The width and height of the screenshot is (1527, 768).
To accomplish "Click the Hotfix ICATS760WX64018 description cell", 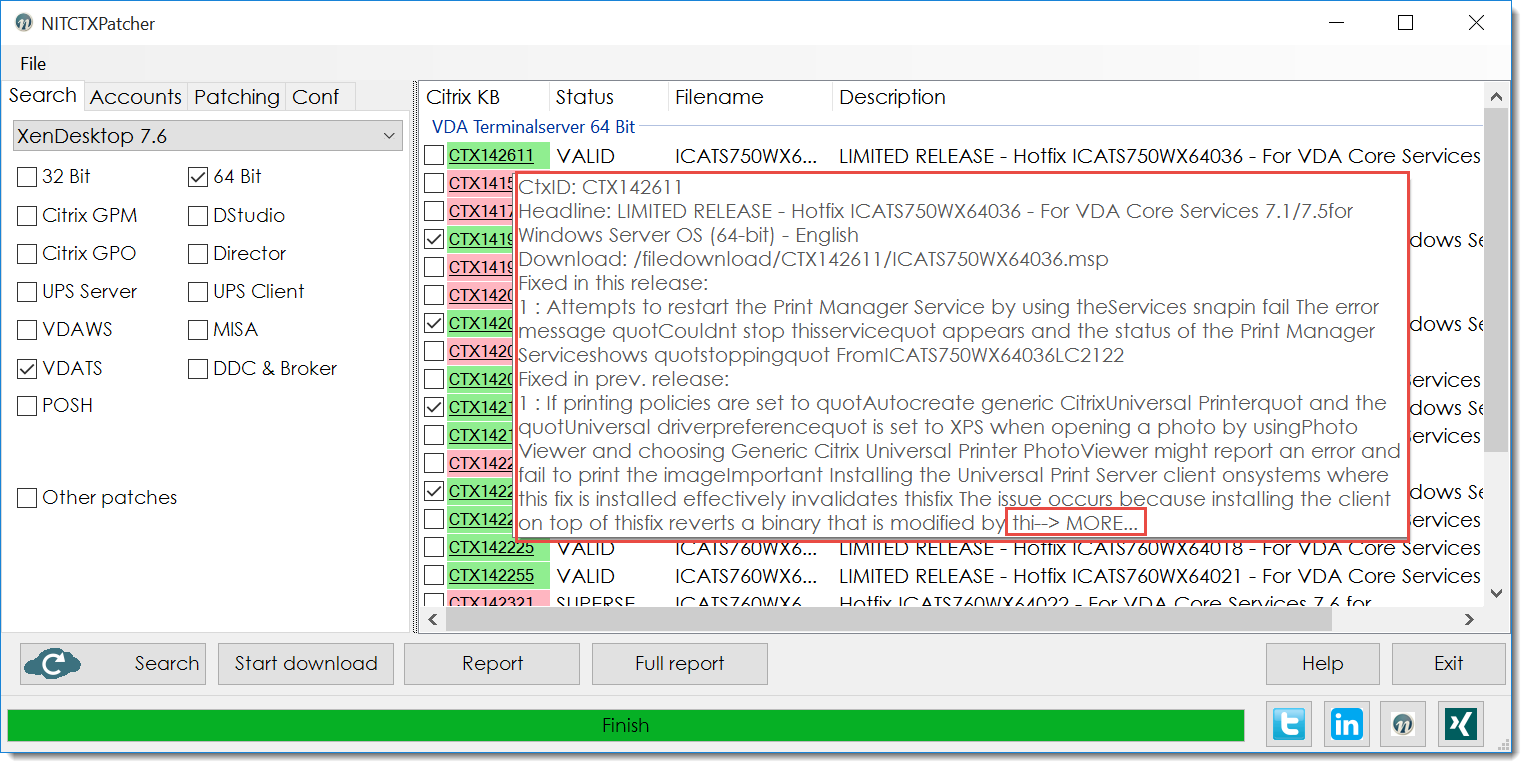I will (1160, 548).
